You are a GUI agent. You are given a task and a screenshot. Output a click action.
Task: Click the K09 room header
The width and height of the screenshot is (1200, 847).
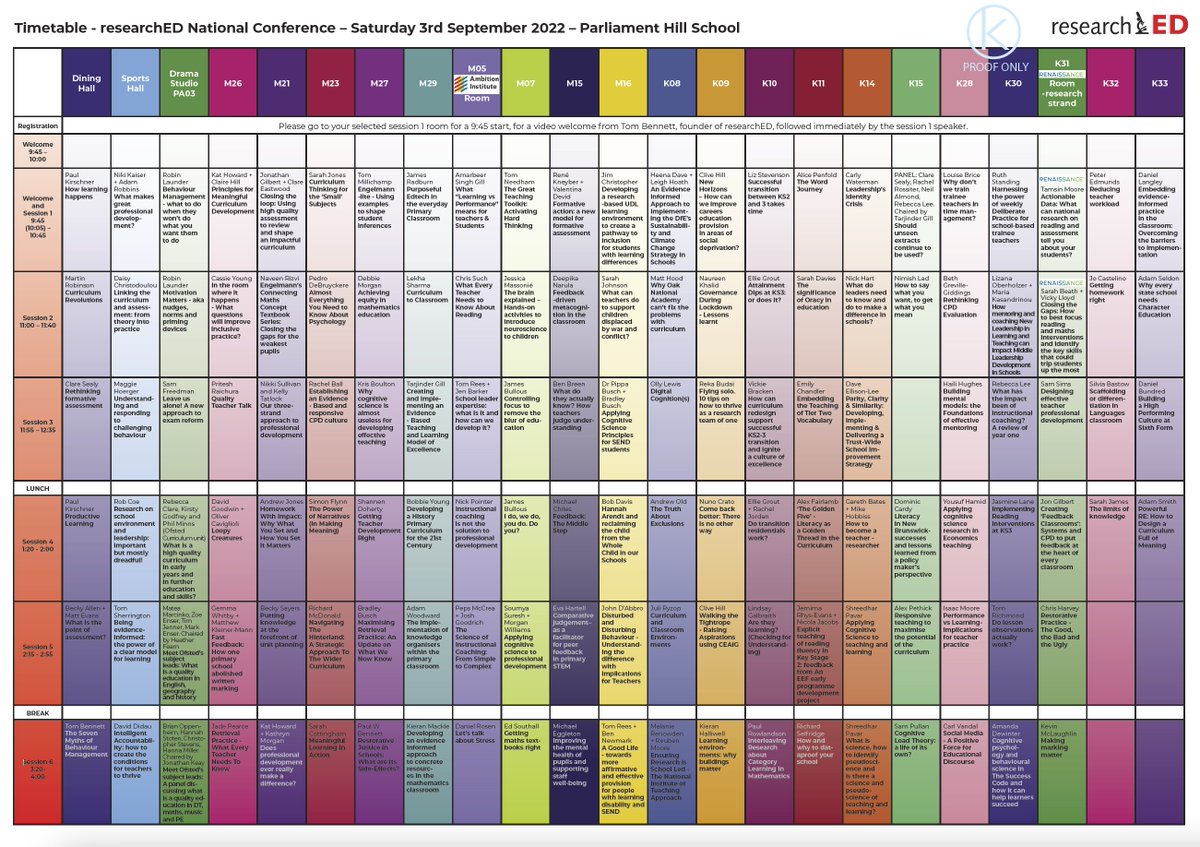tap(720, 83)
